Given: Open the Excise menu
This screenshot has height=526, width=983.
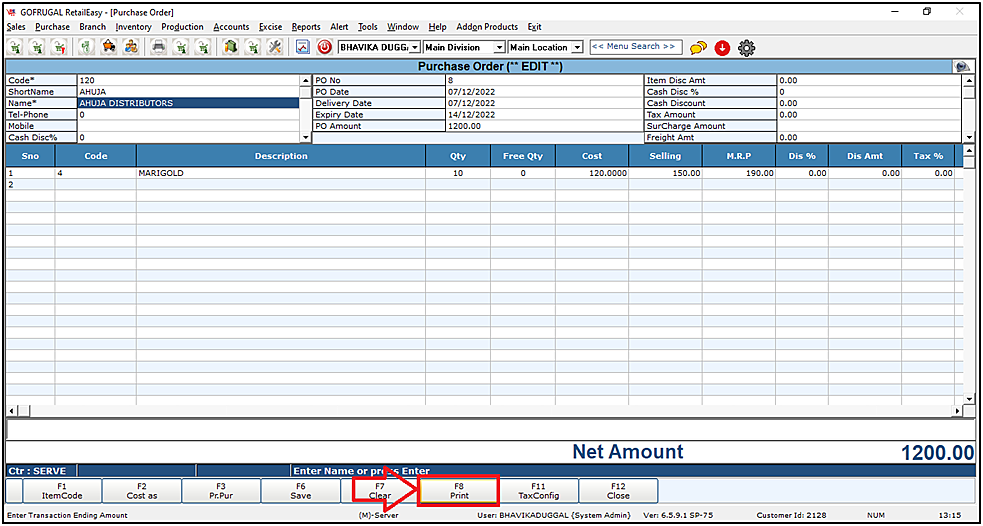Looking at the screenshot, I should [x=270, y=27].
